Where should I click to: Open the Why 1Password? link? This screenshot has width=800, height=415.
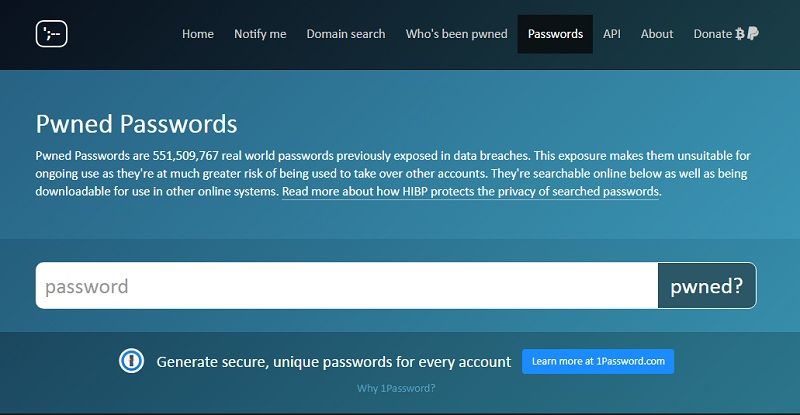396,388
